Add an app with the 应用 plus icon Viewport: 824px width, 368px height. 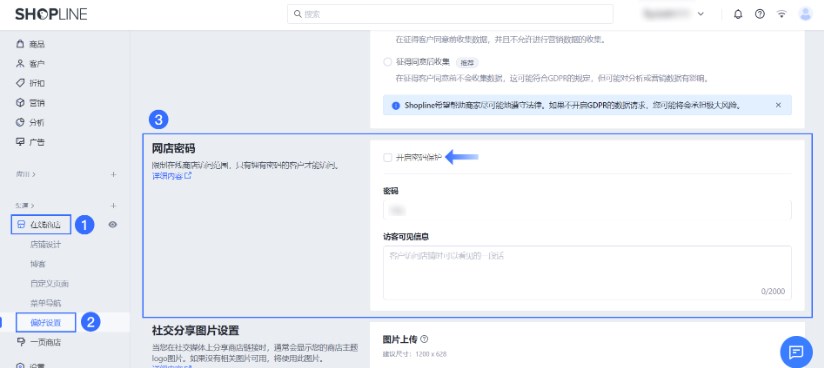[113, 174]
